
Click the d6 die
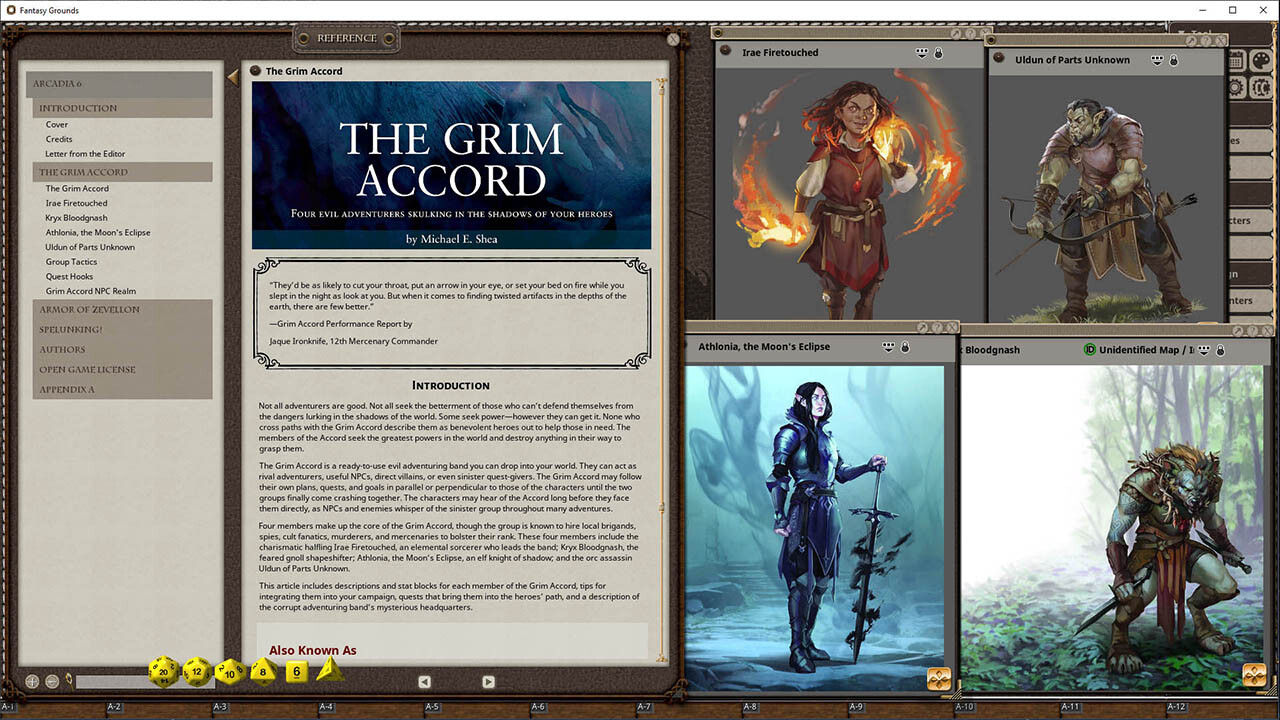(x=296, y=672)
